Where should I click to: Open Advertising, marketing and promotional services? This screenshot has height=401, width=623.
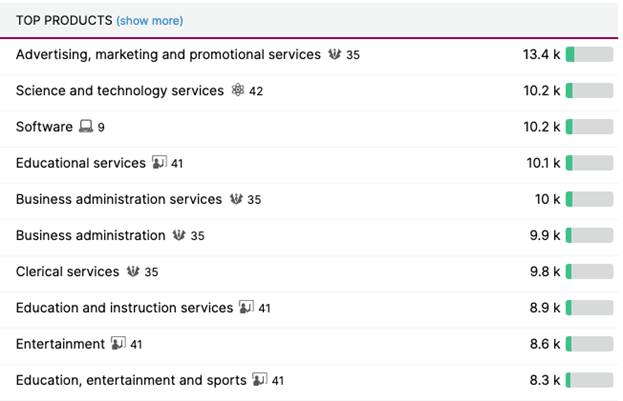click(x=168, y=55)
